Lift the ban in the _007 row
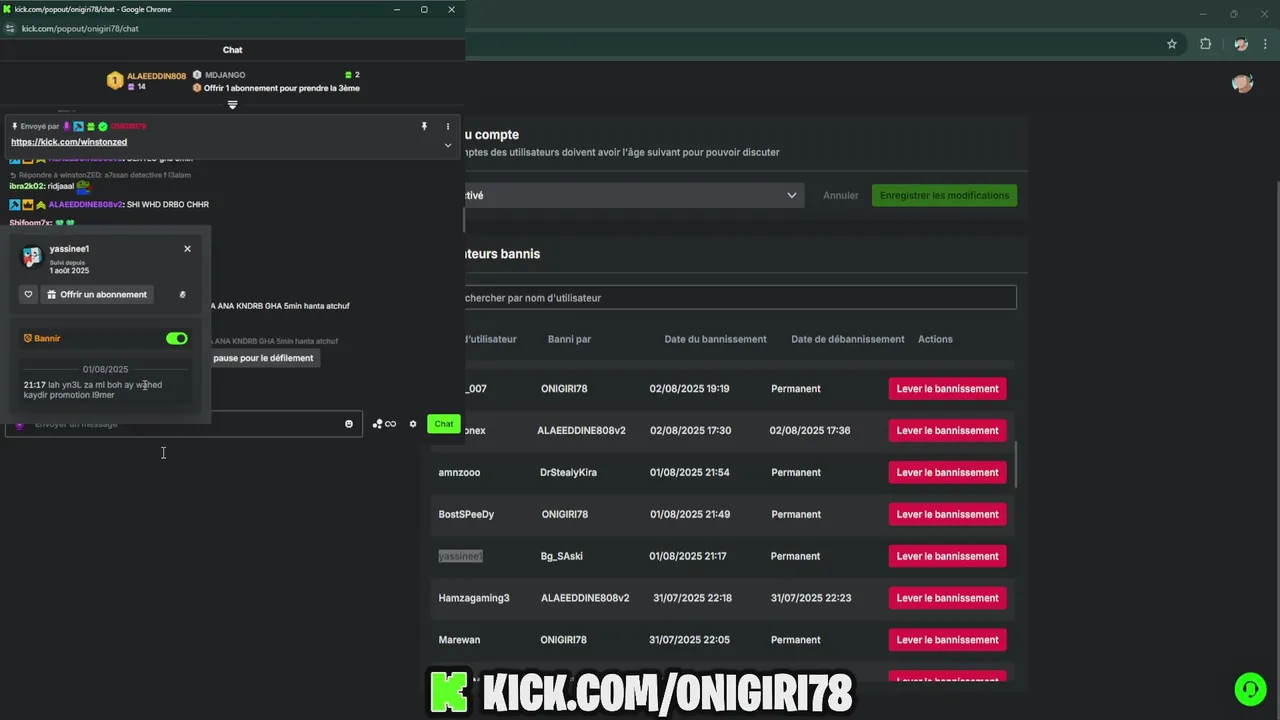The width and height of the screenshot is (1280, 720). click(947, 389)
